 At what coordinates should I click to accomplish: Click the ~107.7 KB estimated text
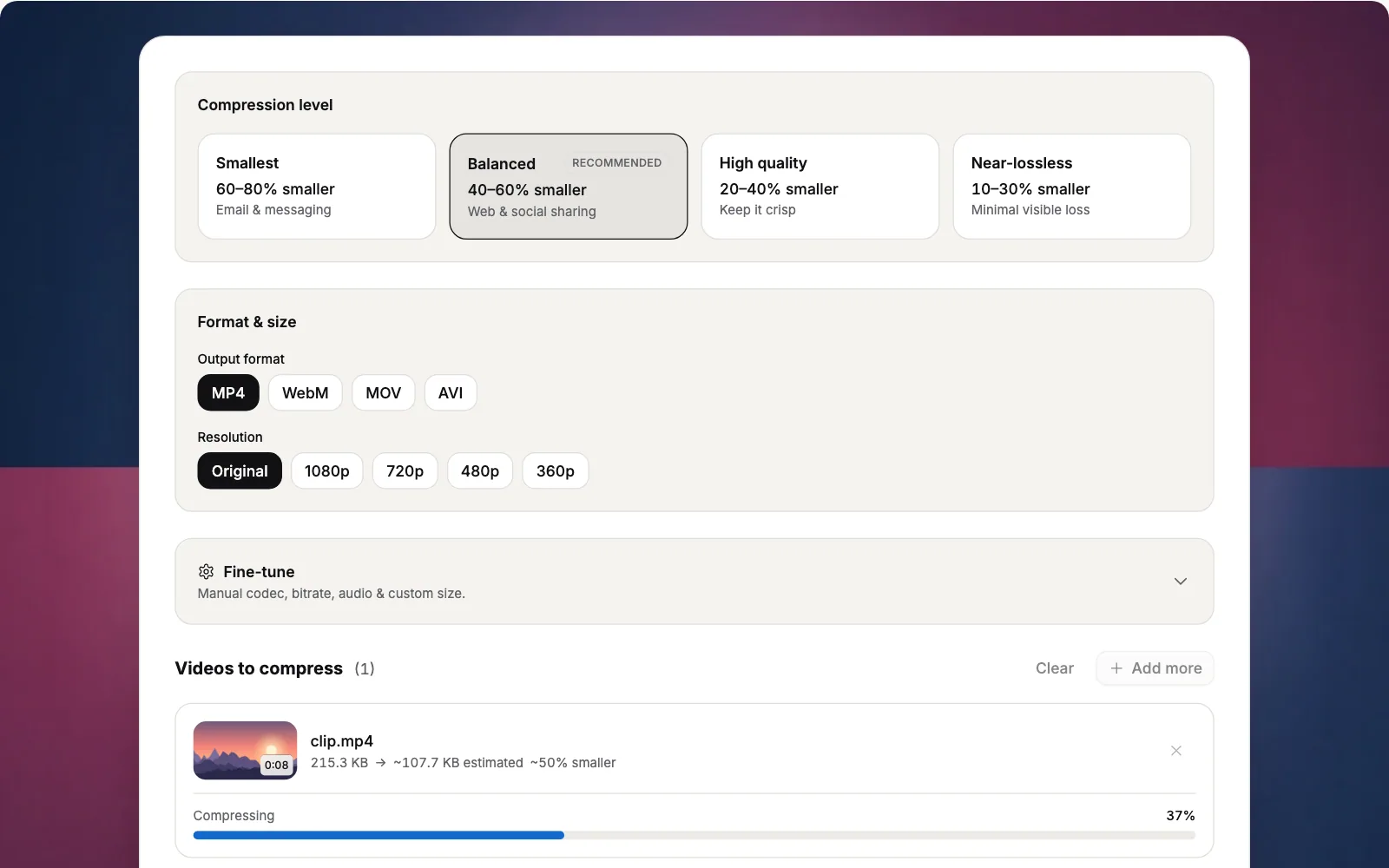coord(458,763)
